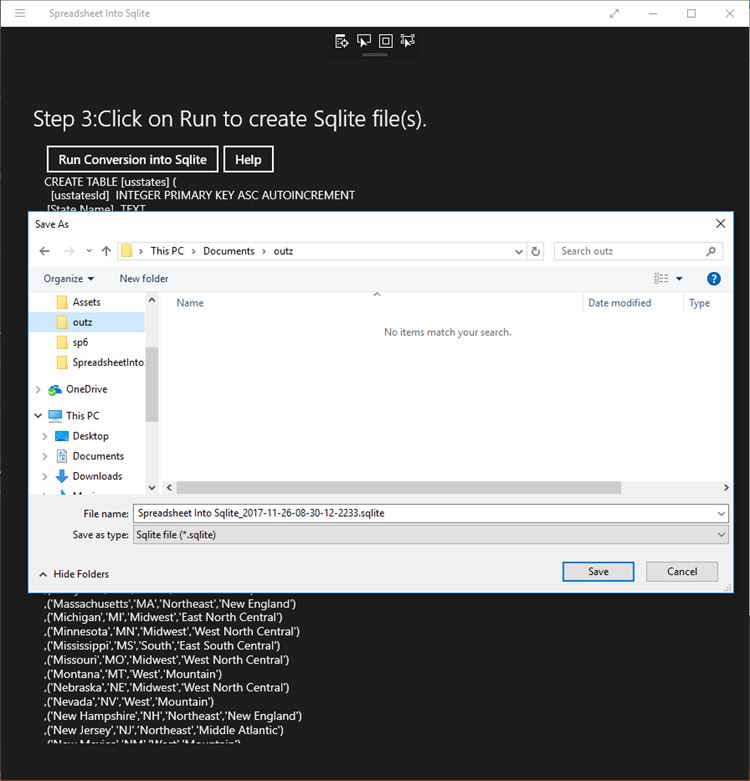
Task: Go back using the Save As back arrow
Action: tap(44, 251)
